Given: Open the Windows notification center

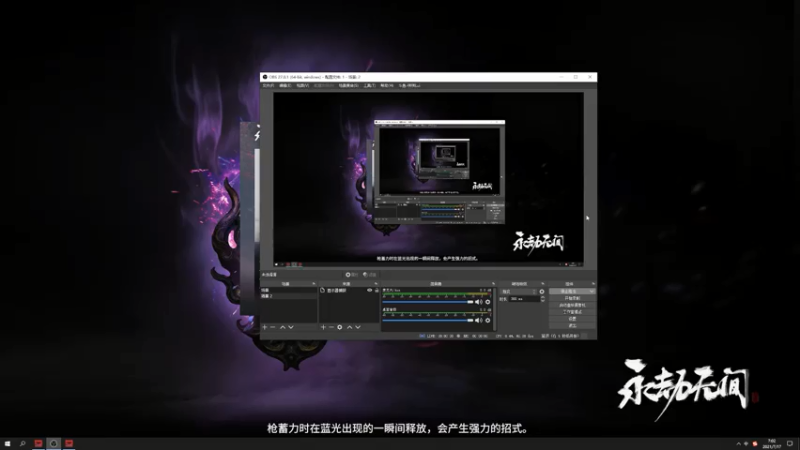Looking at the screenshot, I should pos(790,444).
